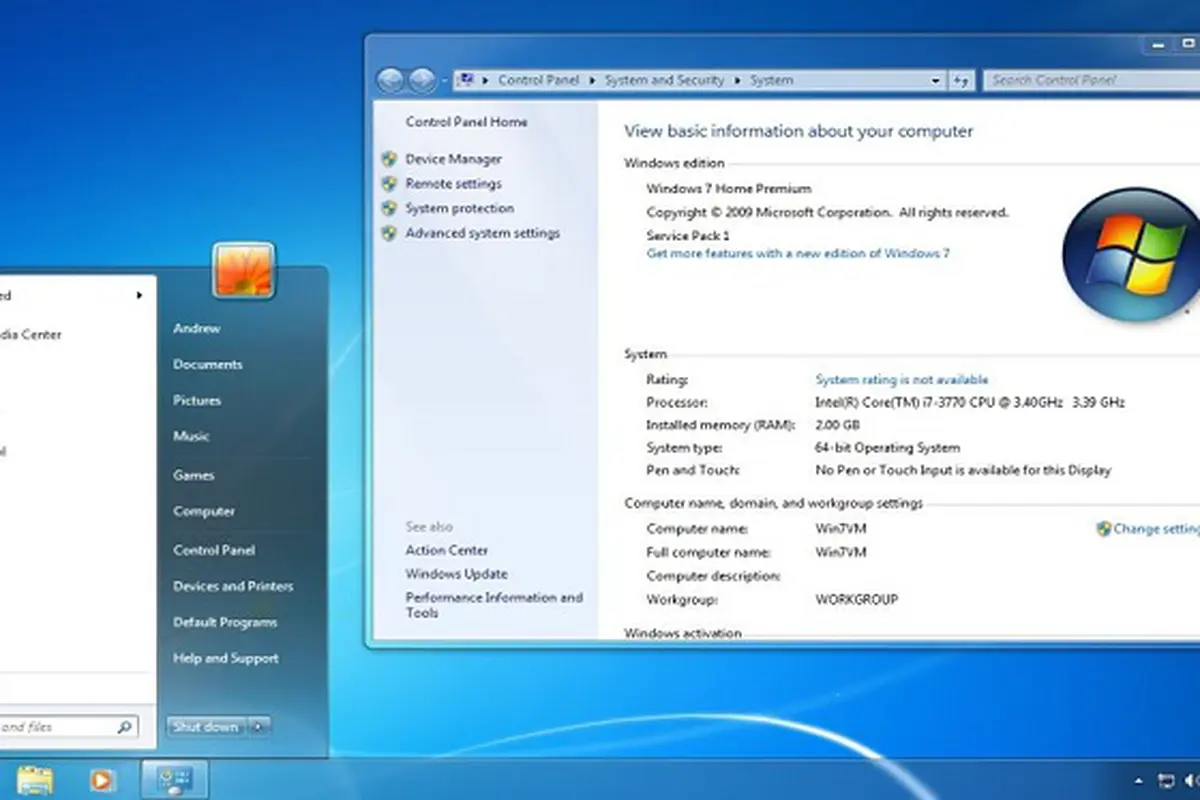
Task: Launch Windows Media Player from taskbar
Action: 101,780
